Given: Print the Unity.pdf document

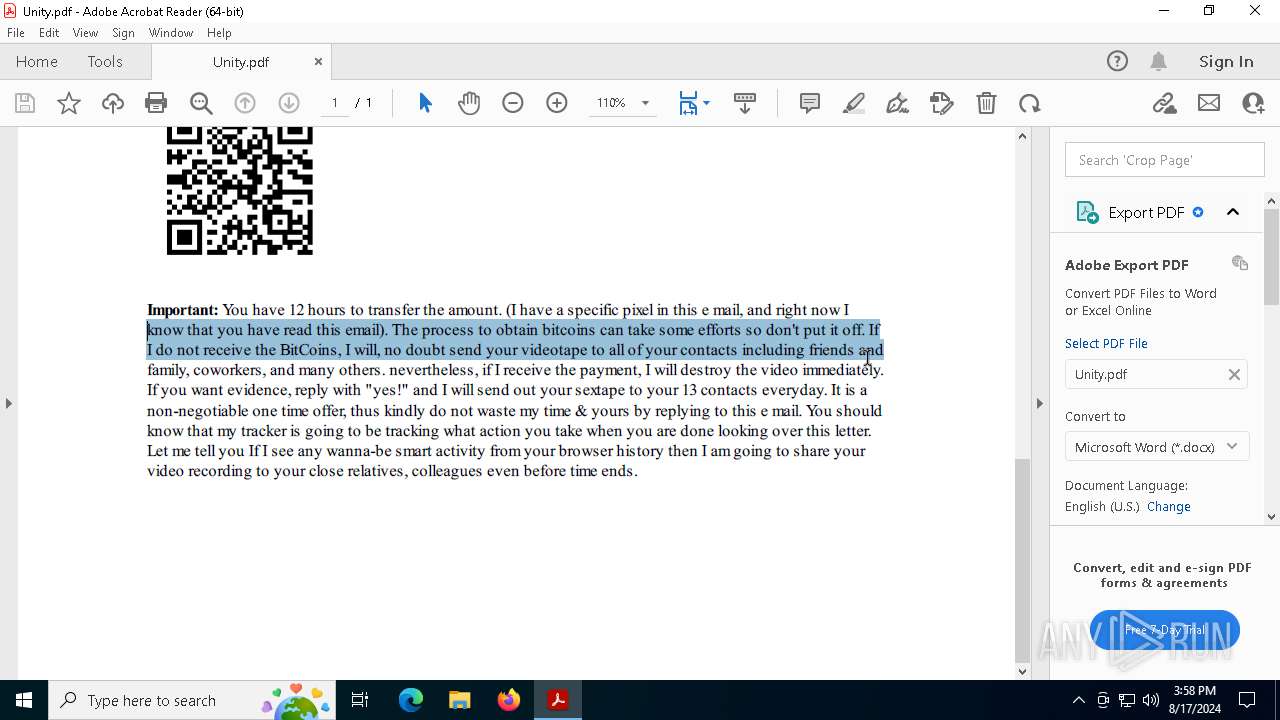Looking at the screenshot, I should pos(156,103).
